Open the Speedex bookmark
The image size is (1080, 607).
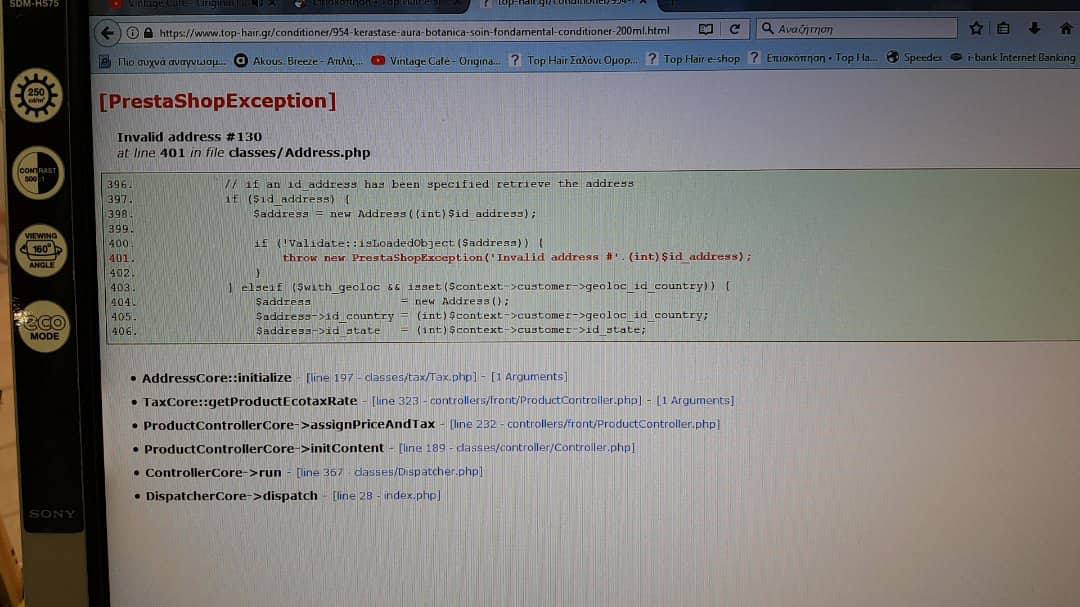click(914, 58)
